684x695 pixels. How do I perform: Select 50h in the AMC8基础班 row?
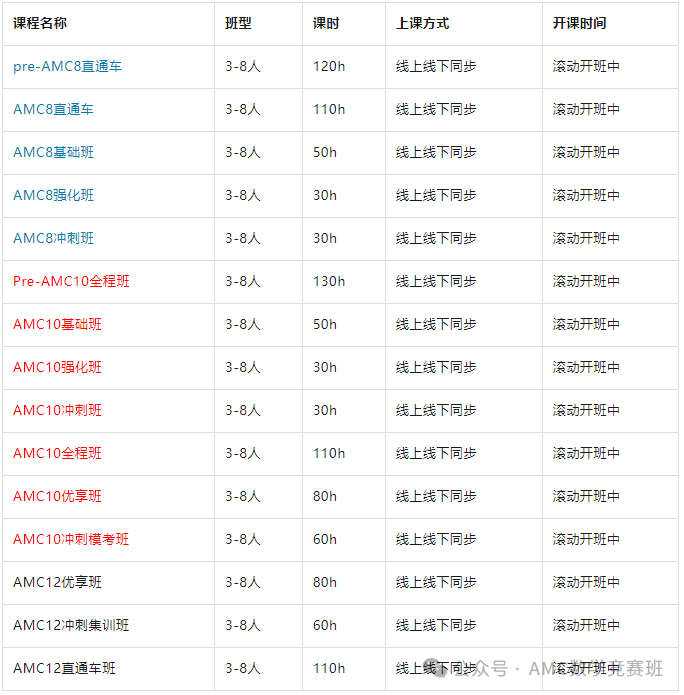click(325, 152)
